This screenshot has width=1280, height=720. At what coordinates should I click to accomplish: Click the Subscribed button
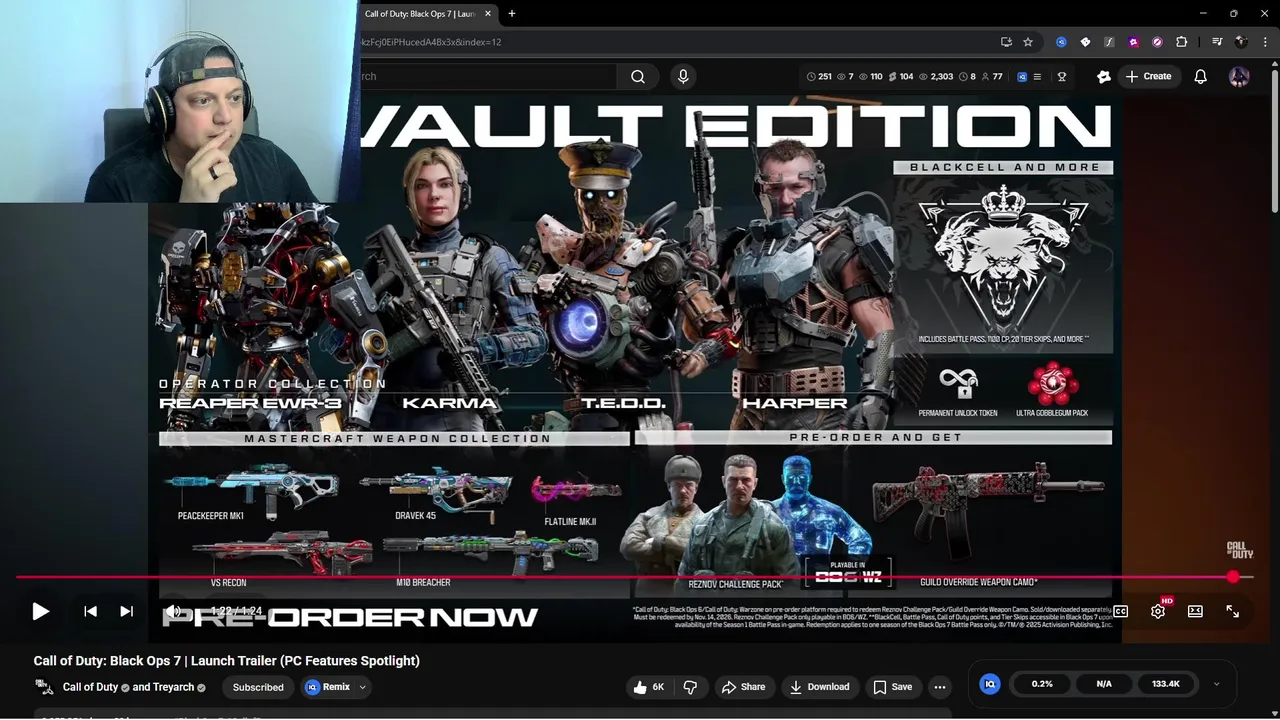point(258,687)
